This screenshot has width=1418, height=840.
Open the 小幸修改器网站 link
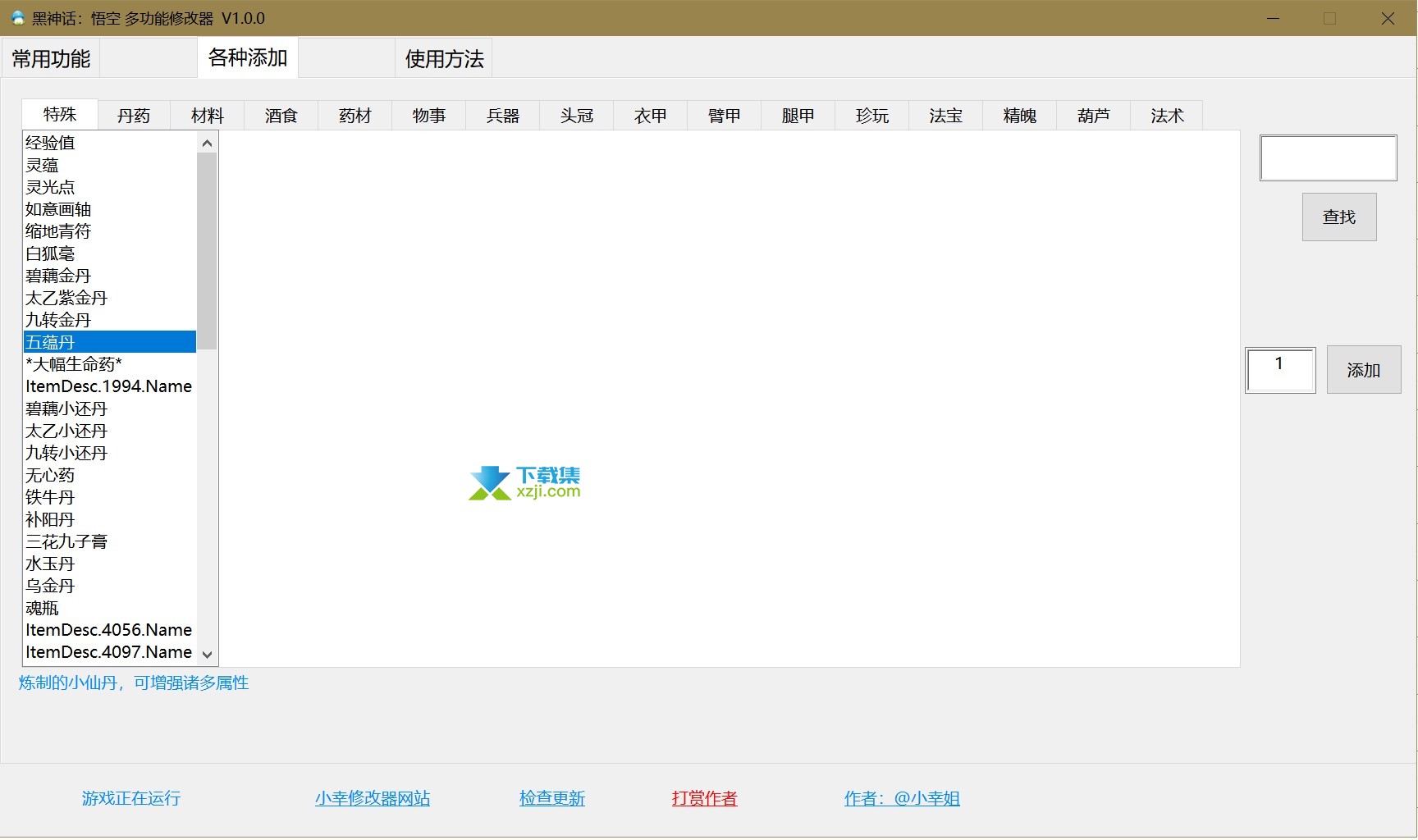pos(373,798)
